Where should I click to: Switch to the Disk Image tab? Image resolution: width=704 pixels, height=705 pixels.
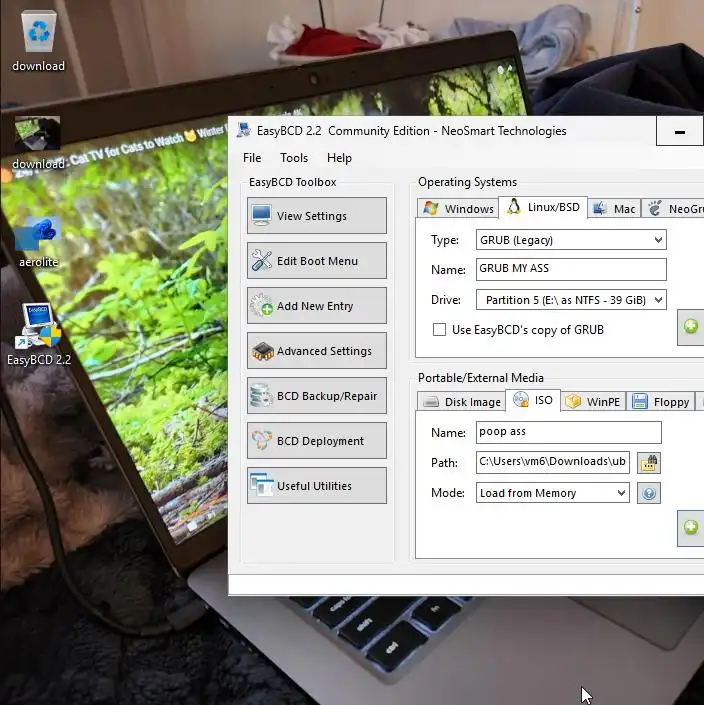click(x=461, y=401)
